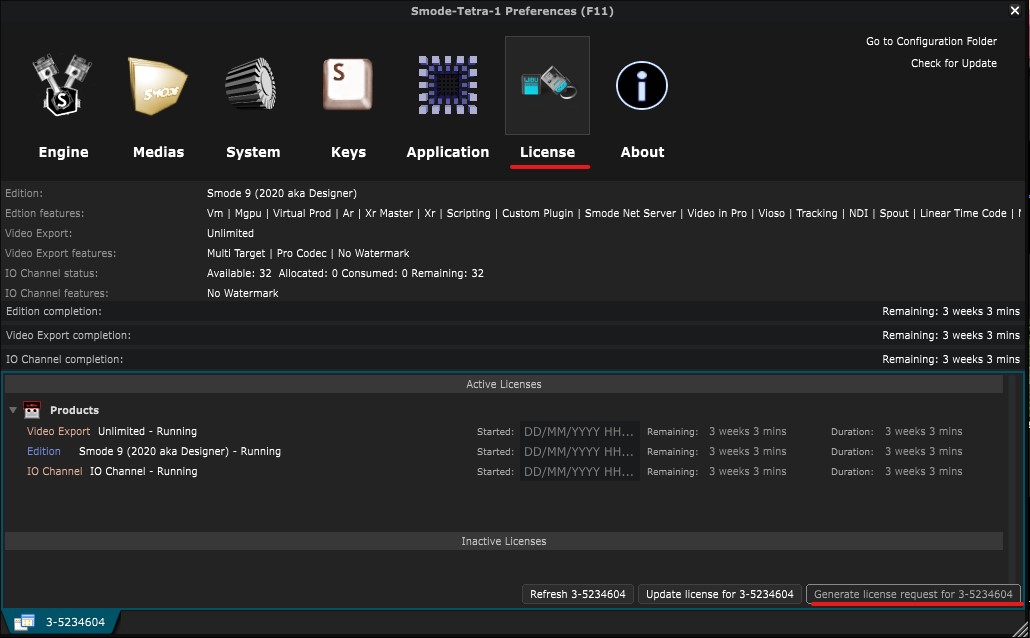Switch to the Keys tab label

(x=348, y=152)
